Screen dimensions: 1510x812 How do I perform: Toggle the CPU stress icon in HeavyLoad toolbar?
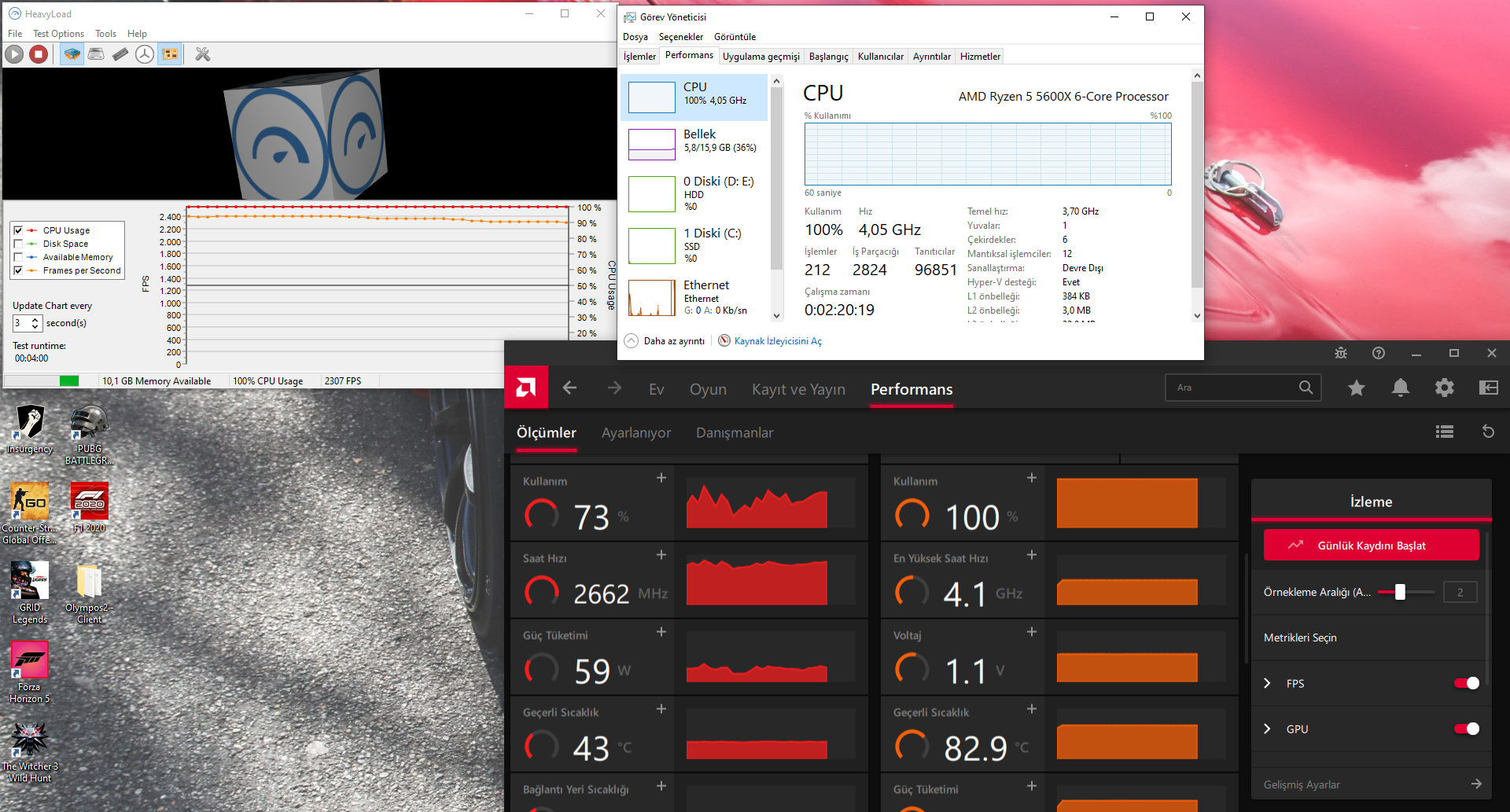[72, 54]
